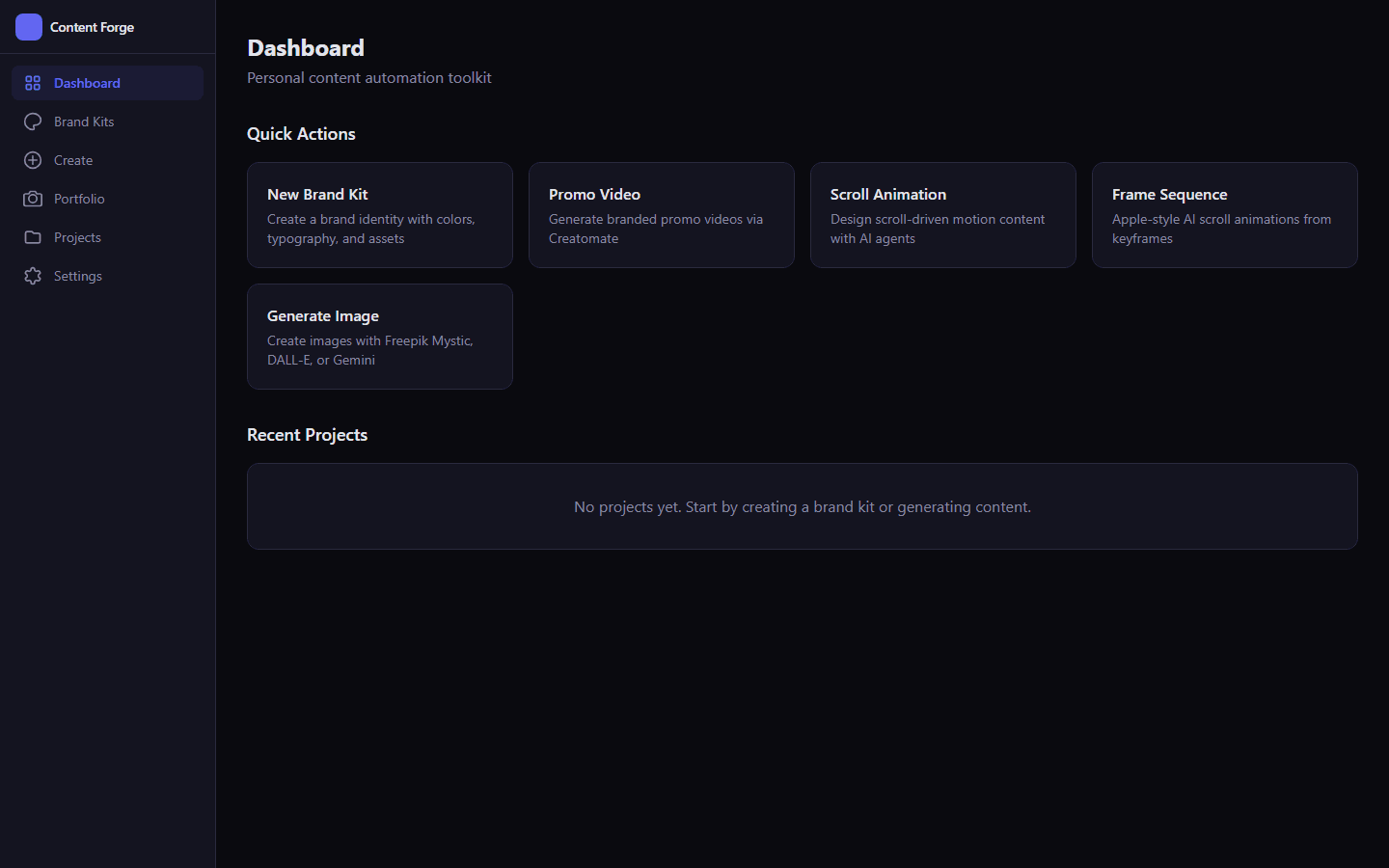This screenshot has width=1389, height=868.
Task: Click the Generate Image card
Action: [379, 337]
